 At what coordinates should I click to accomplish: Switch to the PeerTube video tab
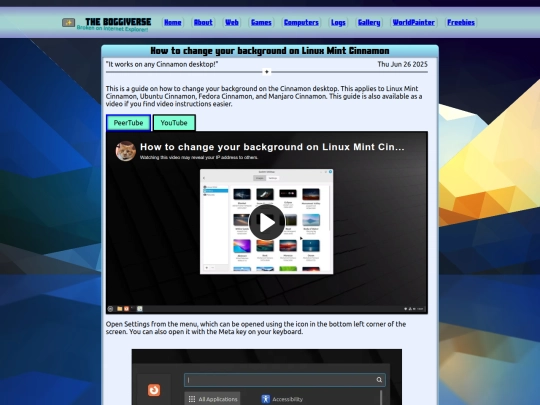pyautogui.click(x=128, y=123)
